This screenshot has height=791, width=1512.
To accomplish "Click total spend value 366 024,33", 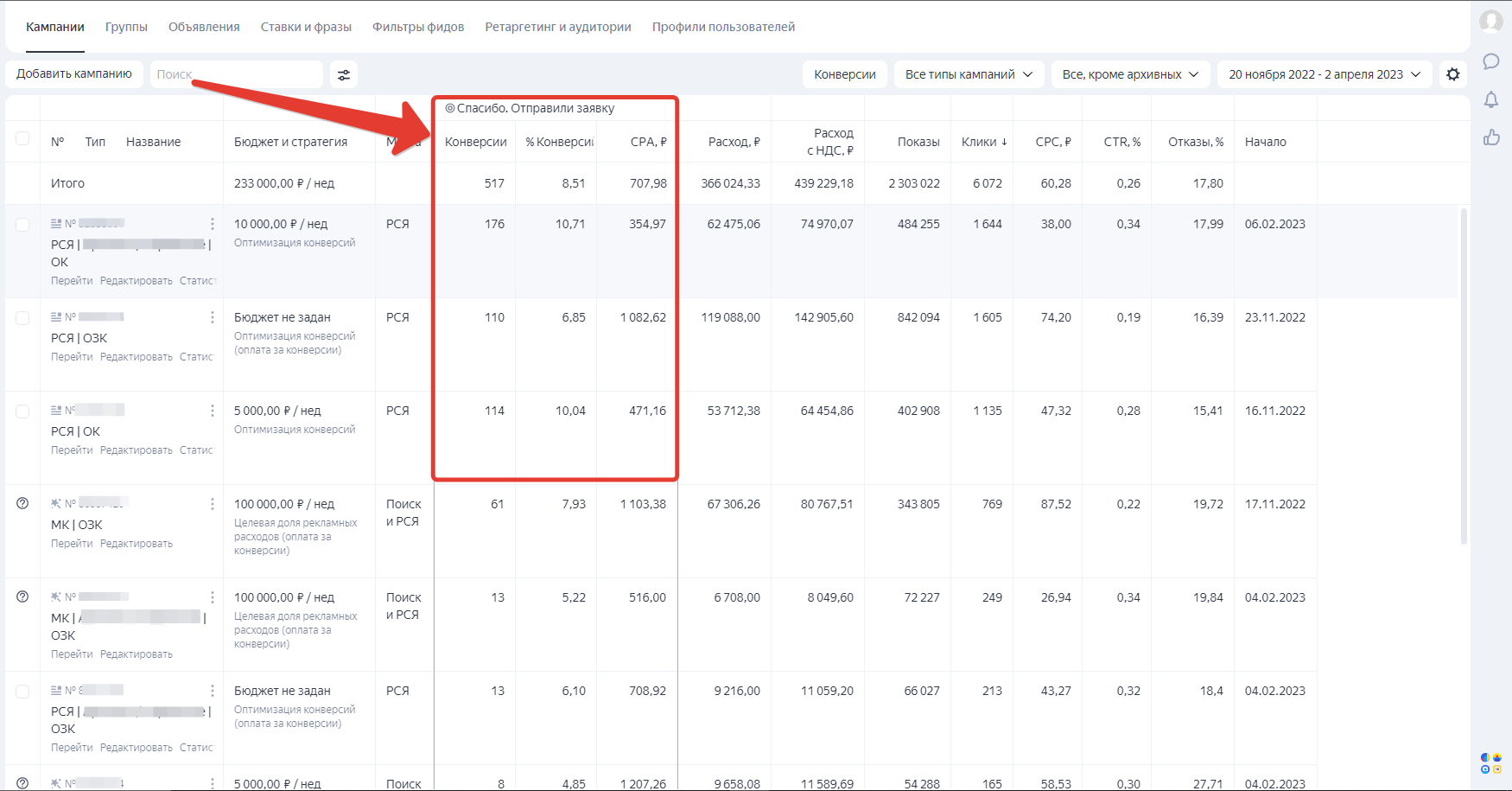I will [731, 183].
